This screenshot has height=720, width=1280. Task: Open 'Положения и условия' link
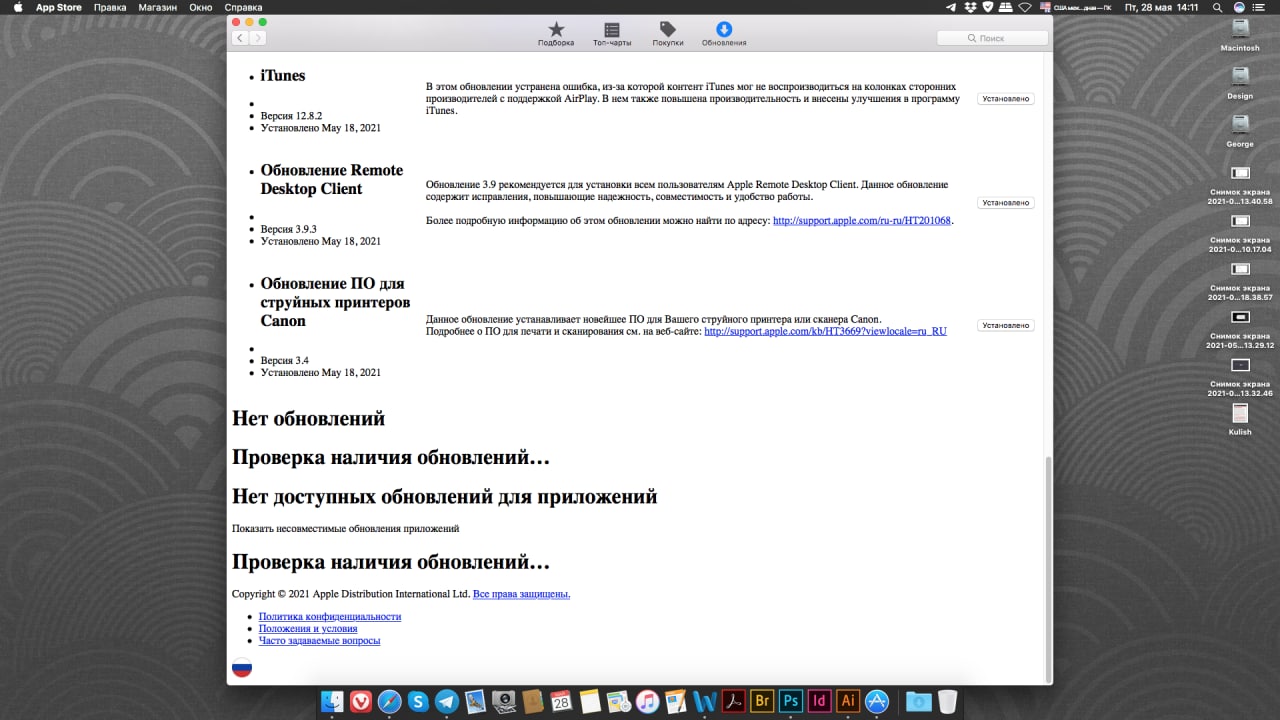click(308, 628)
